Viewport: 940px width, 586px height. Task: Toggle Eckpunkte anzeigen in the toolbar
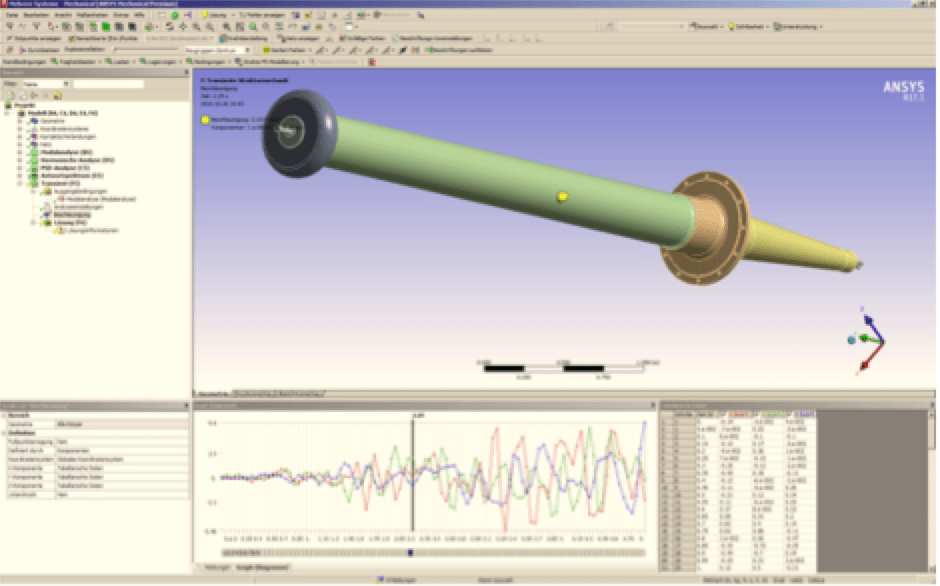34,38
